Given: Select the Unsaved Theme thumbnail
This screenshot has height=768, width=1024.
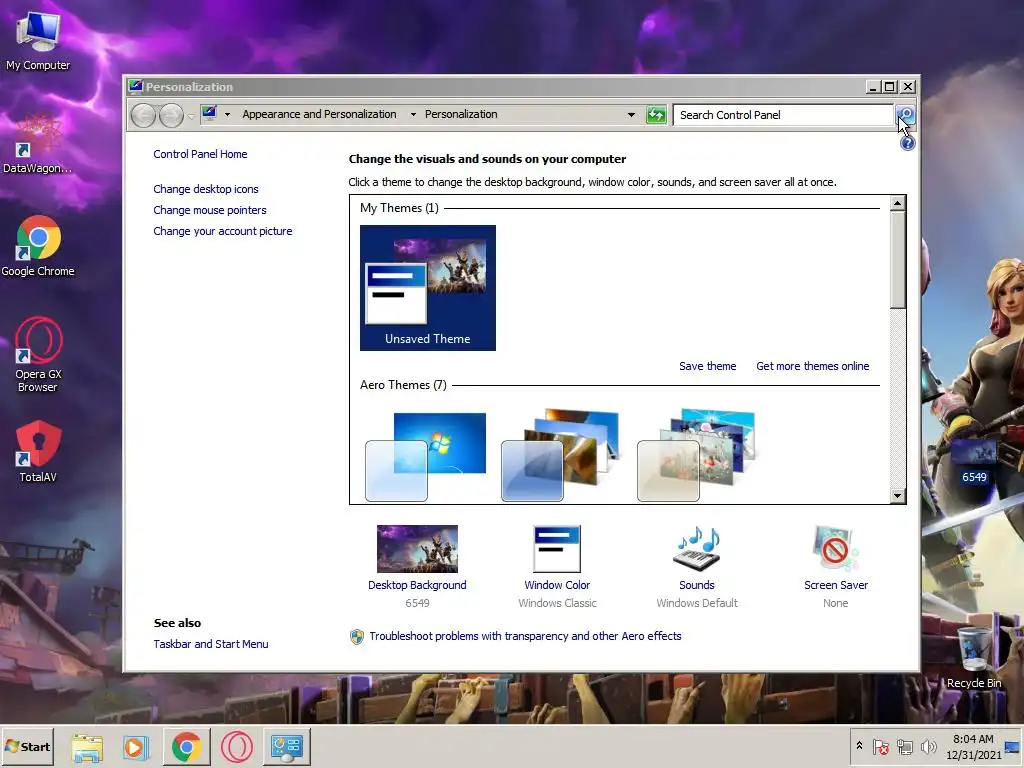Looking at the screenshot, I should pyautogui.click(x=428, y=288).
